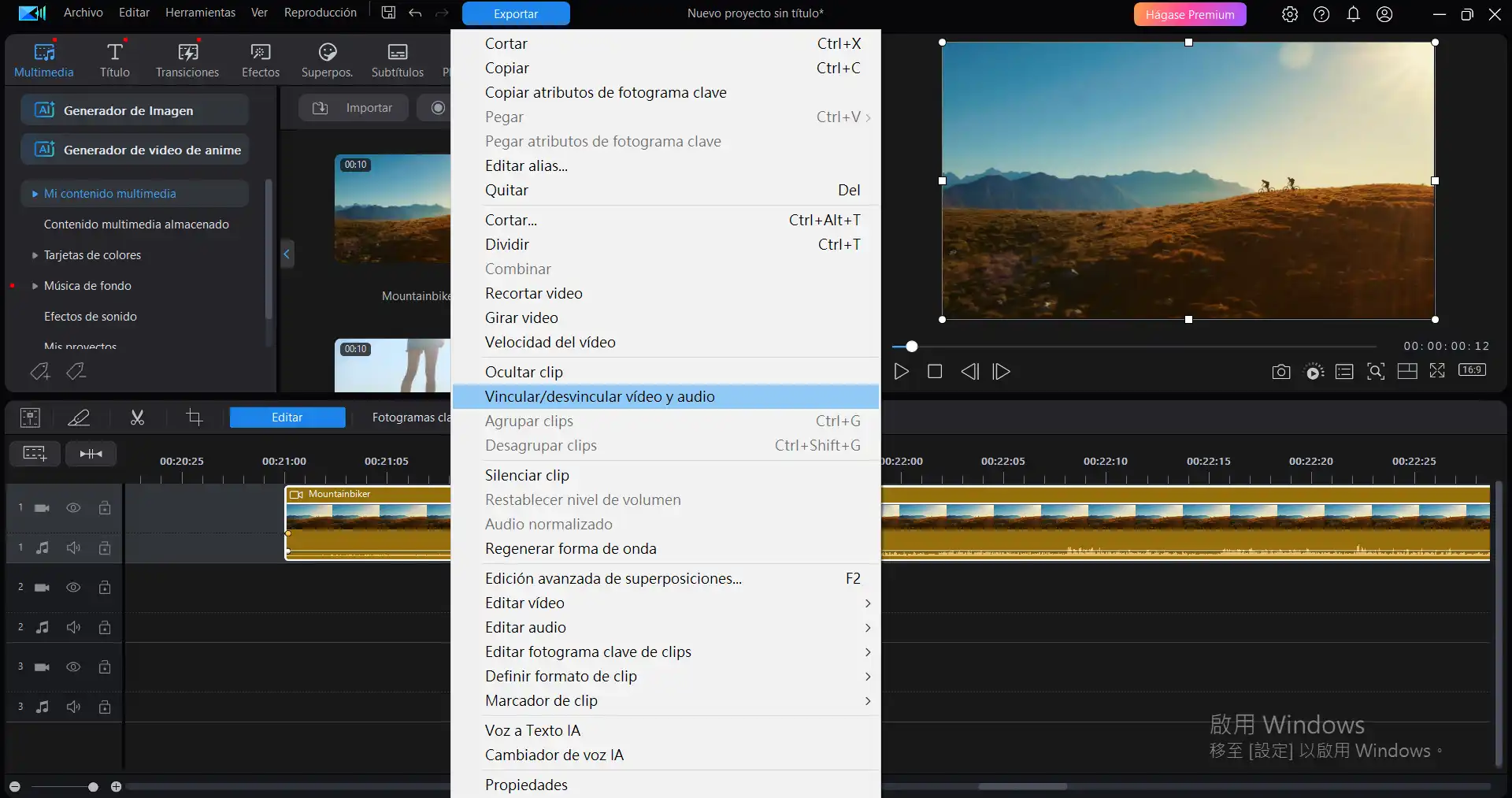Open Generador de video de anime
Viewport: 1512px width, 798px height.
(x=135, y=150)
